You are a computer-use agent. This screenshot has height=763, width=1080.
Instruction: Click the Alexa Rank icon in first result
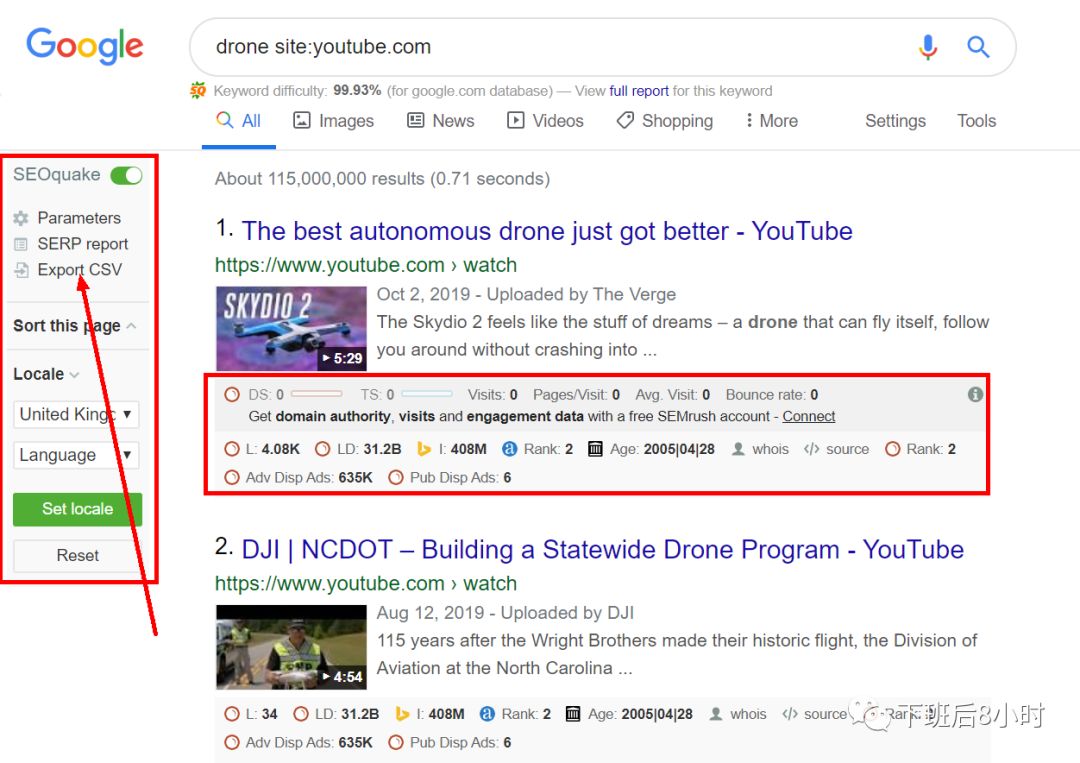(x=509, y=449)
